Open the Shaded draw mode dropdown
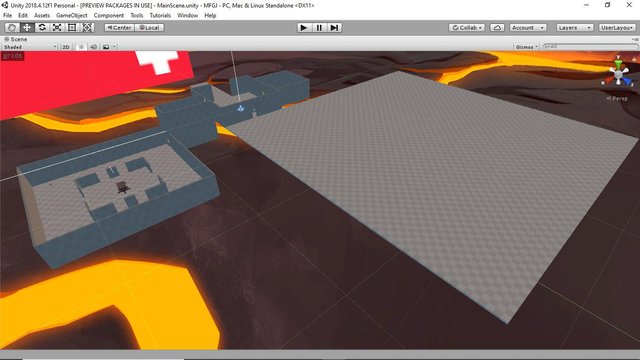The width and height of the screenshot is (640, 360). 29,47
